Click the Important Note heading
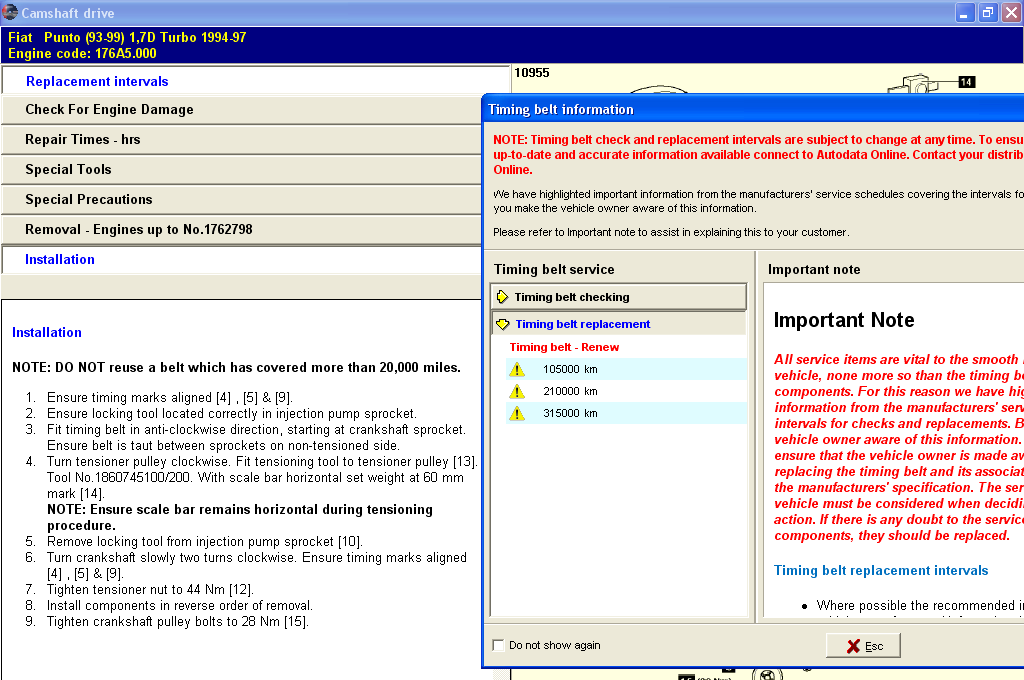The image size is (1024, 680). [844, 320]
